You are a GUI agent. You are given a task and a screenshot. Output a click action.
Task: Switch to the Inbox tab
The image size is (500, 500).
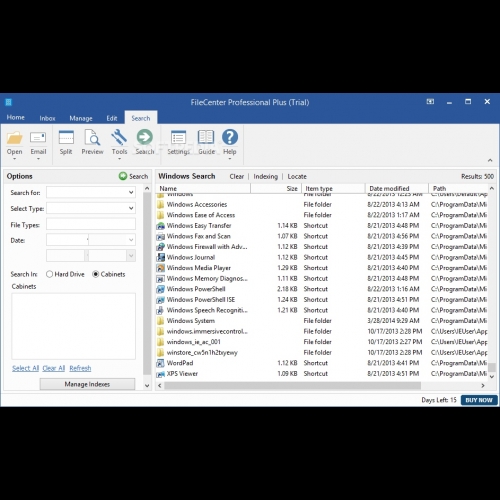click(x=47, y=118)
